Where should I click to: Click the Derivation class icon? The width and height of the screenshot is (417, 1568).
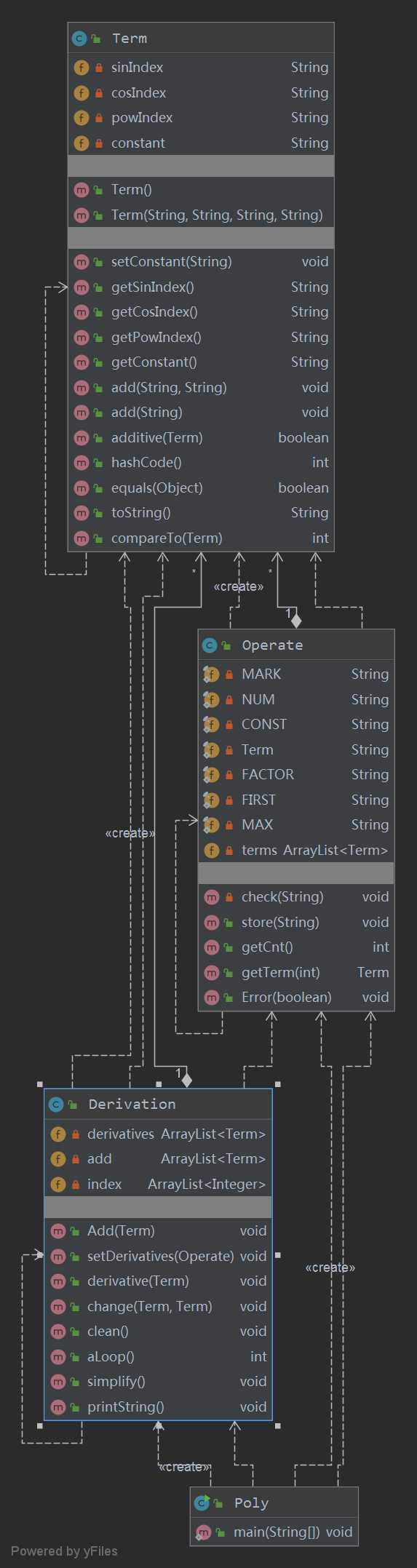[56, 1105]
